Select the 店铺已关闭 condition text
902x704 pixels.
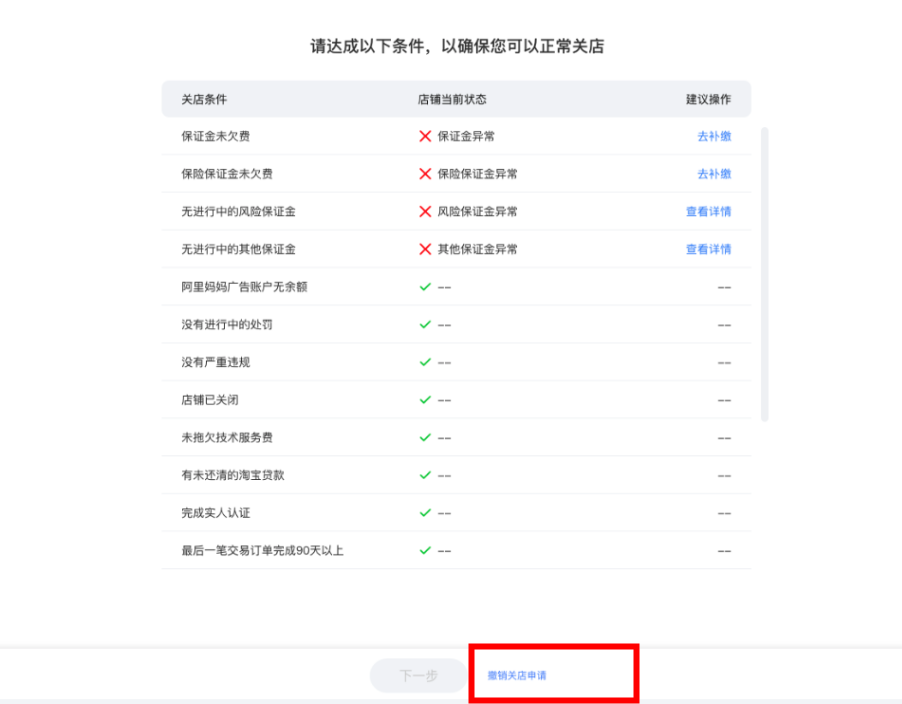(x=210, y=400)
